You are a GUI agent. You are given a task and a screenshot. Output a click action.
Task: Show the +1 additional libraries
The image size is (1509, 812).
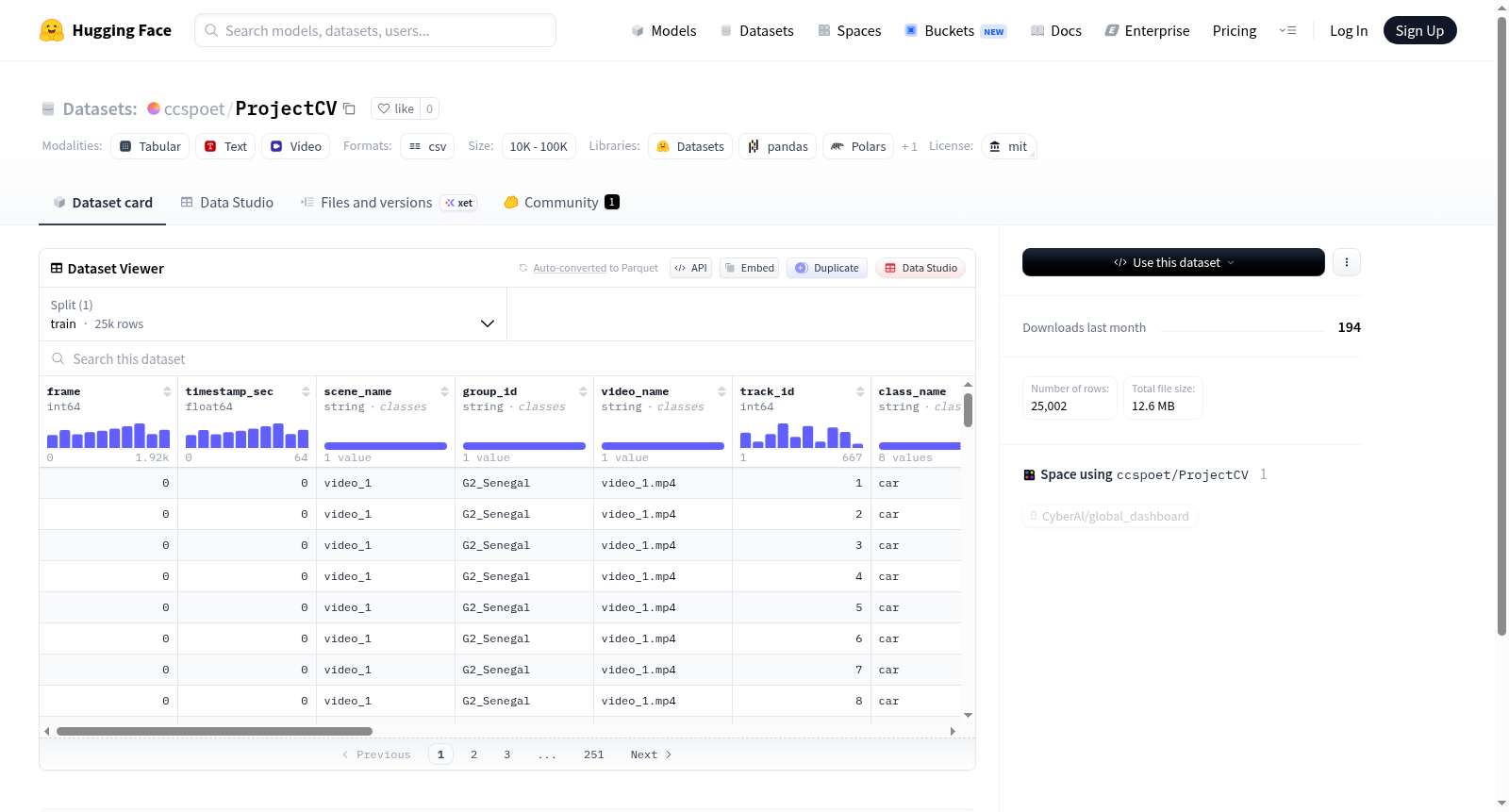(909, 146)
